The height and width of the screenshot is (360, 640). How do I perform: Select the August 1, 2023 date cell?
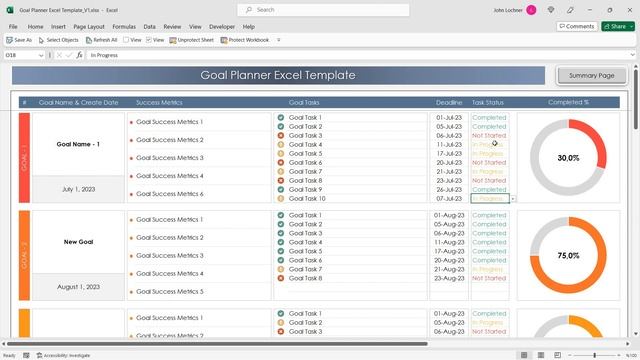(78, 287)
